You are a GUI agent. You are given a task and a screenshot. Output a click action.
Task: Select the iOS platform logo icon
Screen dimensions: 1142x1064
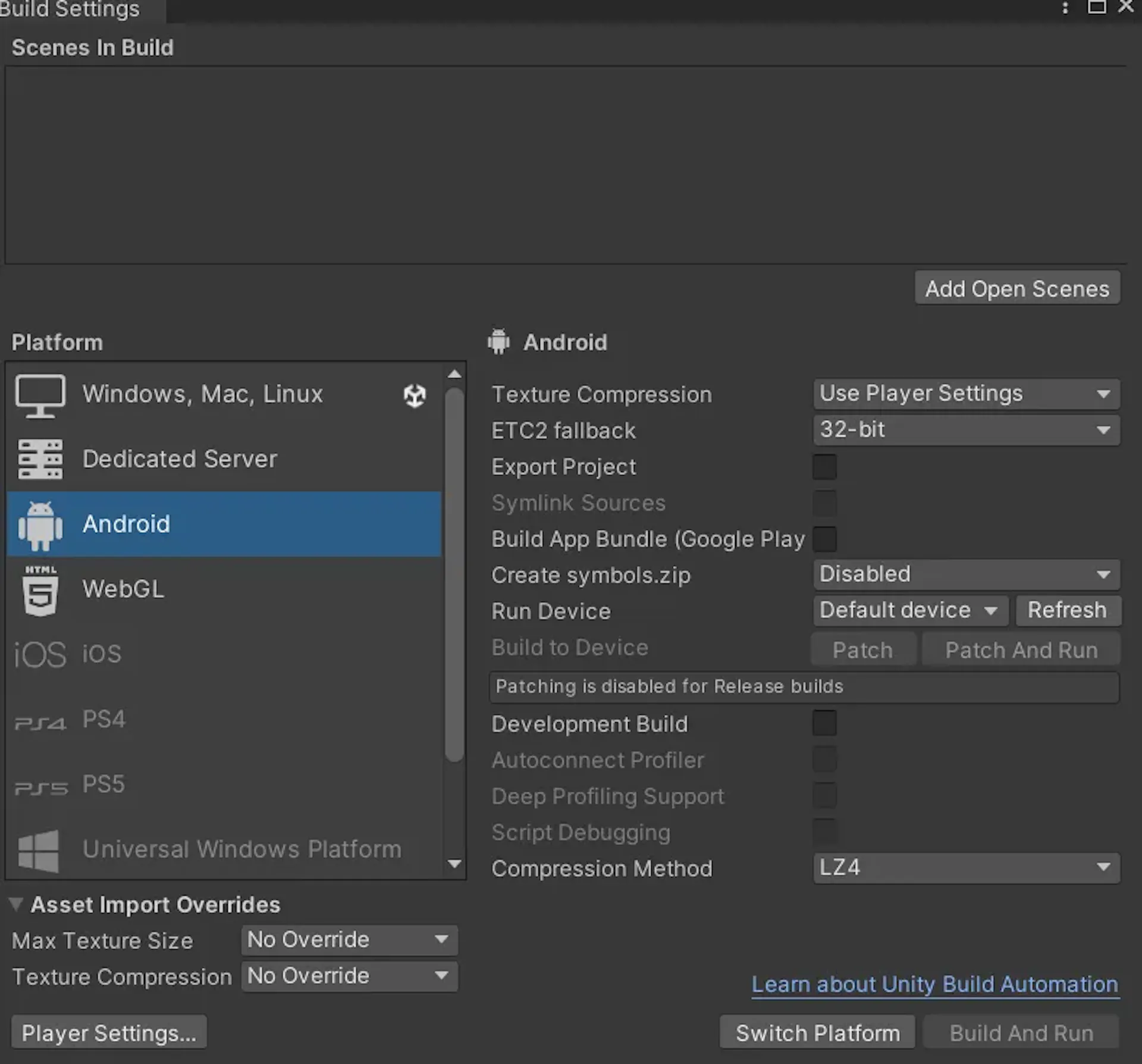click(x=40, y=655)
